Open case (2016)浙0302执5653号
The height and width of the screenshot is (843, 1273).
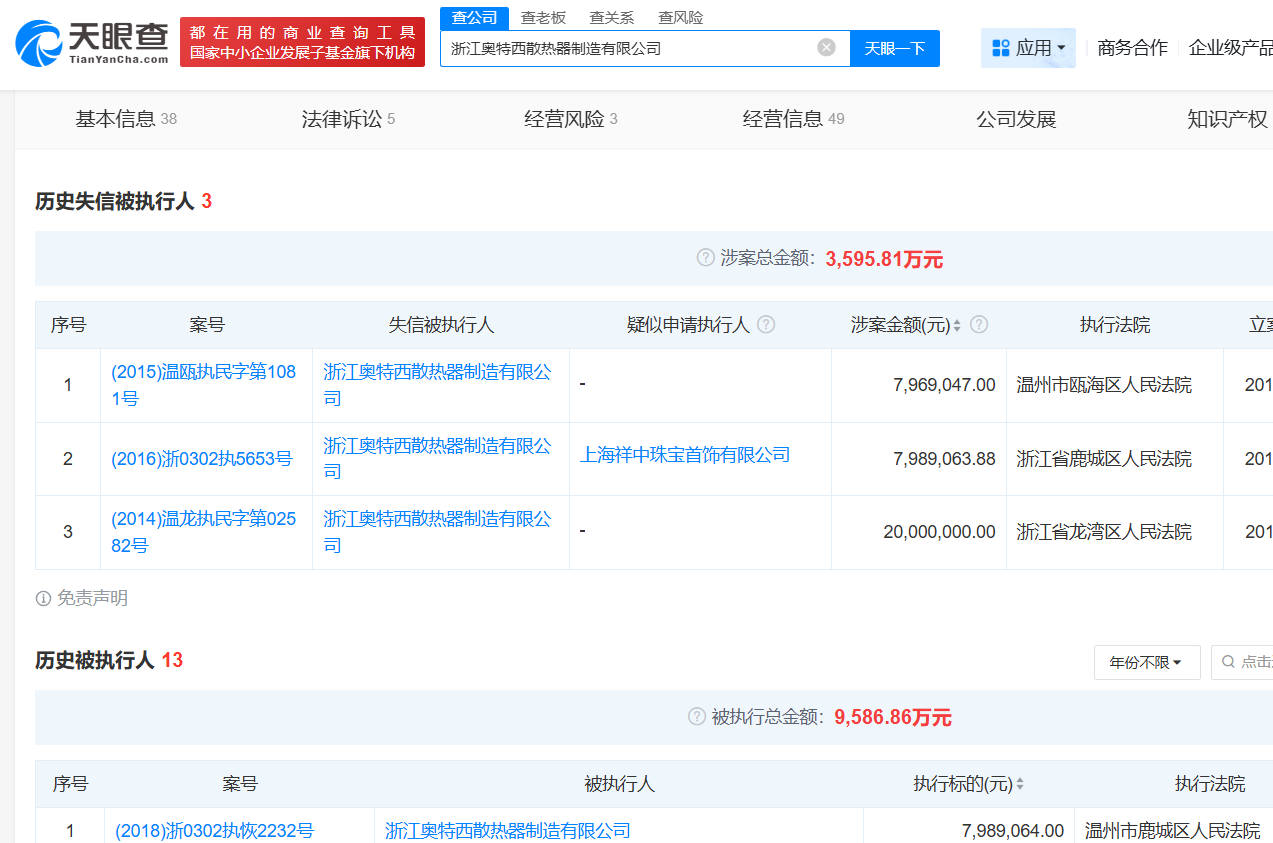click(201, 459)
